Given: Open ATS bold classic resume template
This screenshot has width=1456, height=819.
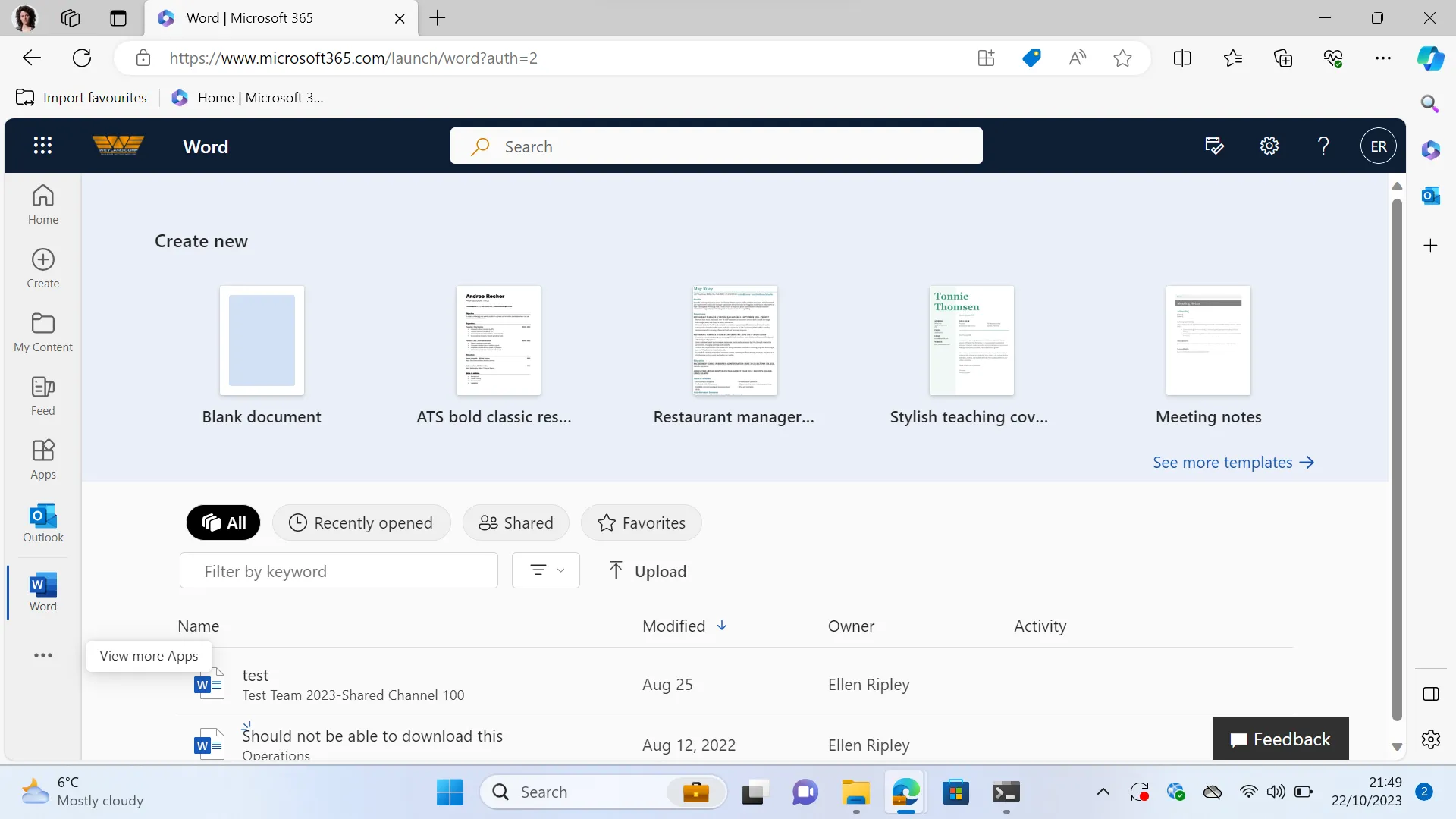Looking at the screenshot, I should click(494, 356).
